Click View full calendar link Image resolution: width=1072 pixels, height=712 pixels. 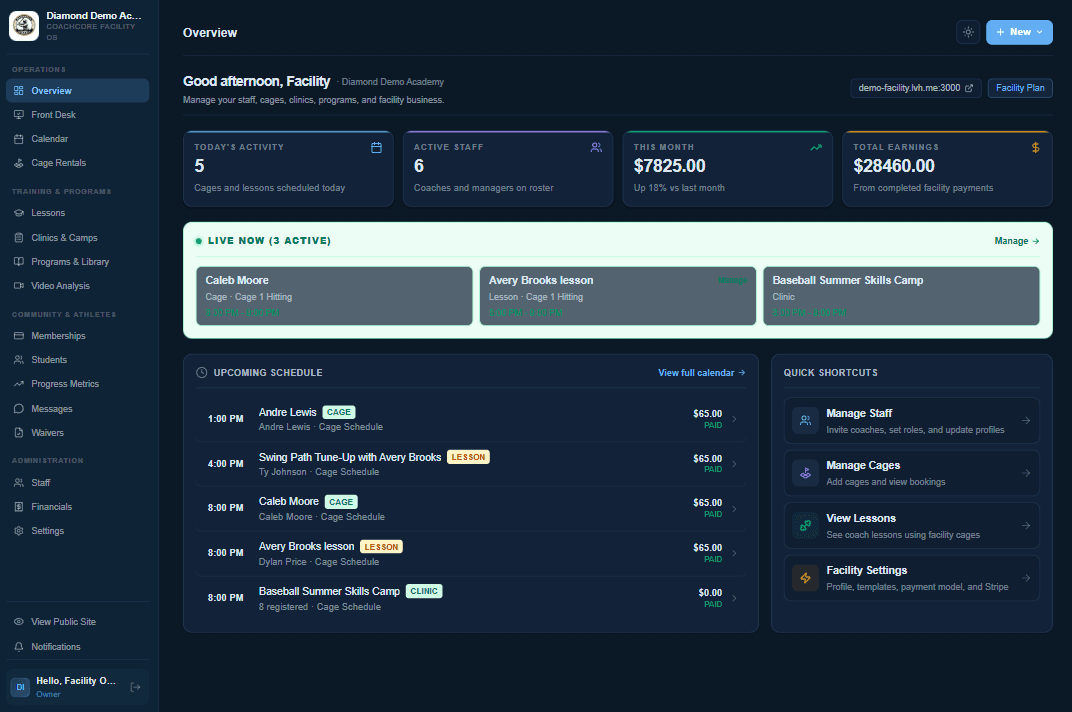(x=701, y=373)
